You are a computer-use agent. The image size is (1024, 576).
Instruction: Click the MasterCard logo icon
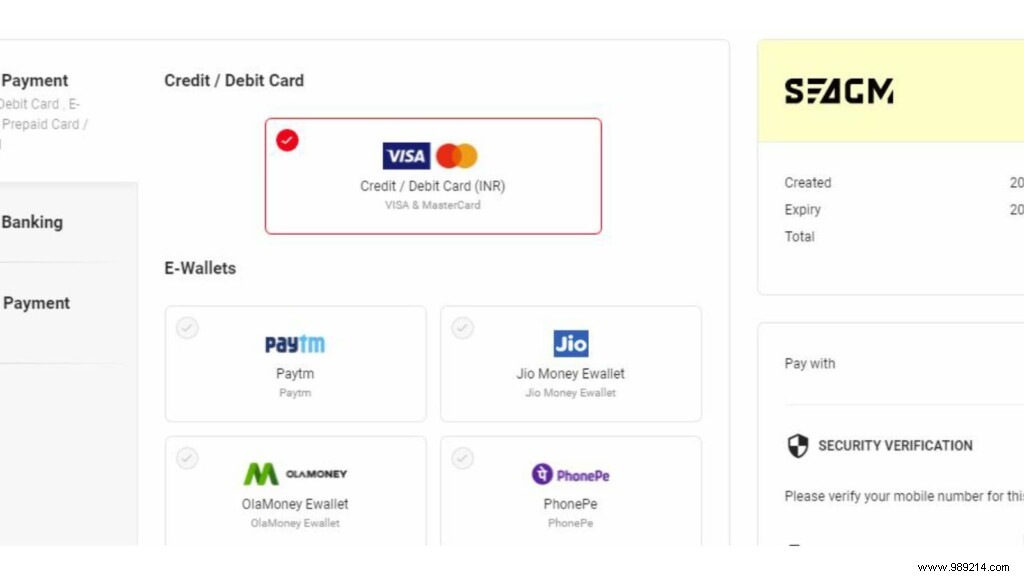point(457,156)
